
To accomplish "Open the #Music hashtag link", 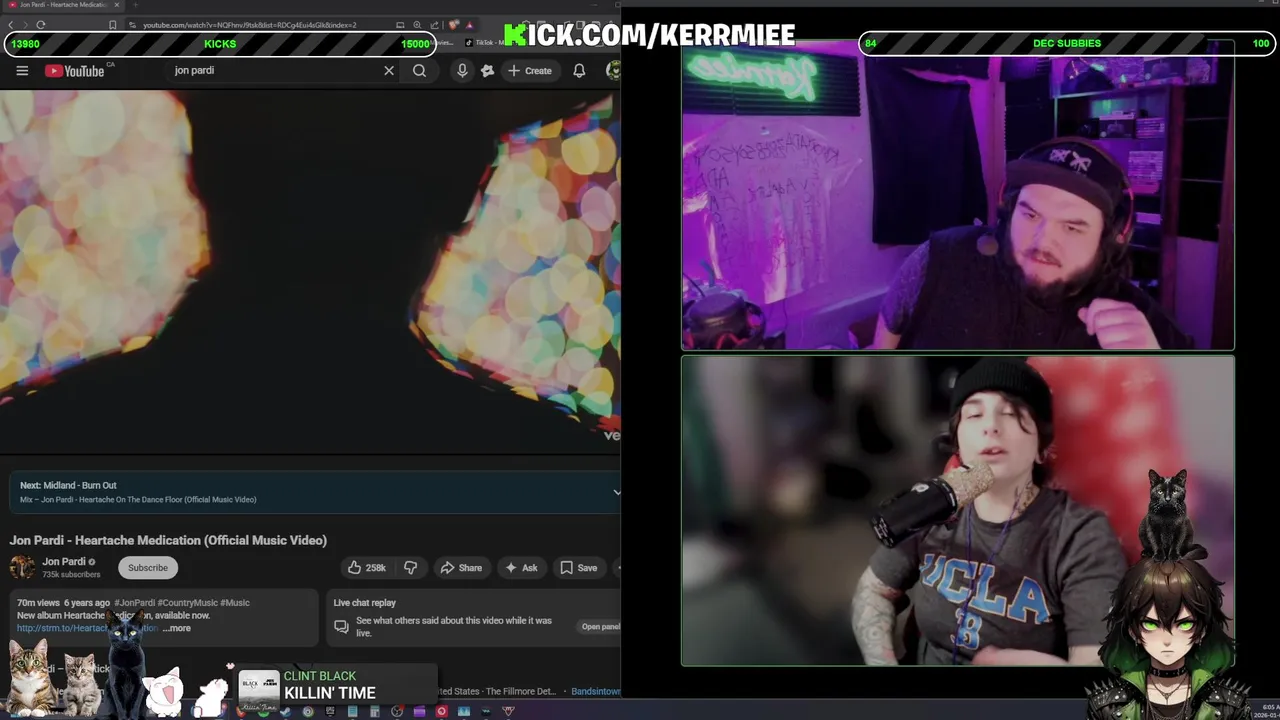I will tap(235, 602).
